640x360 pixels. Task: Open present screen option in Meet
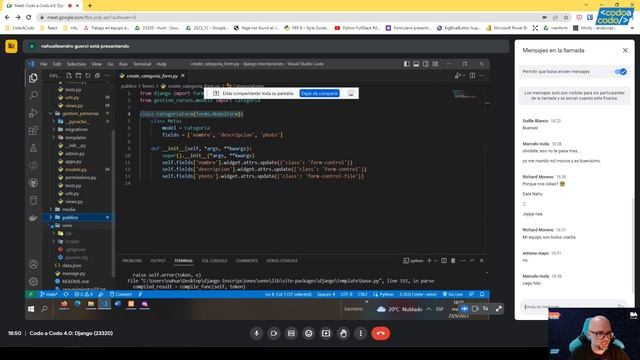(326, 333)
